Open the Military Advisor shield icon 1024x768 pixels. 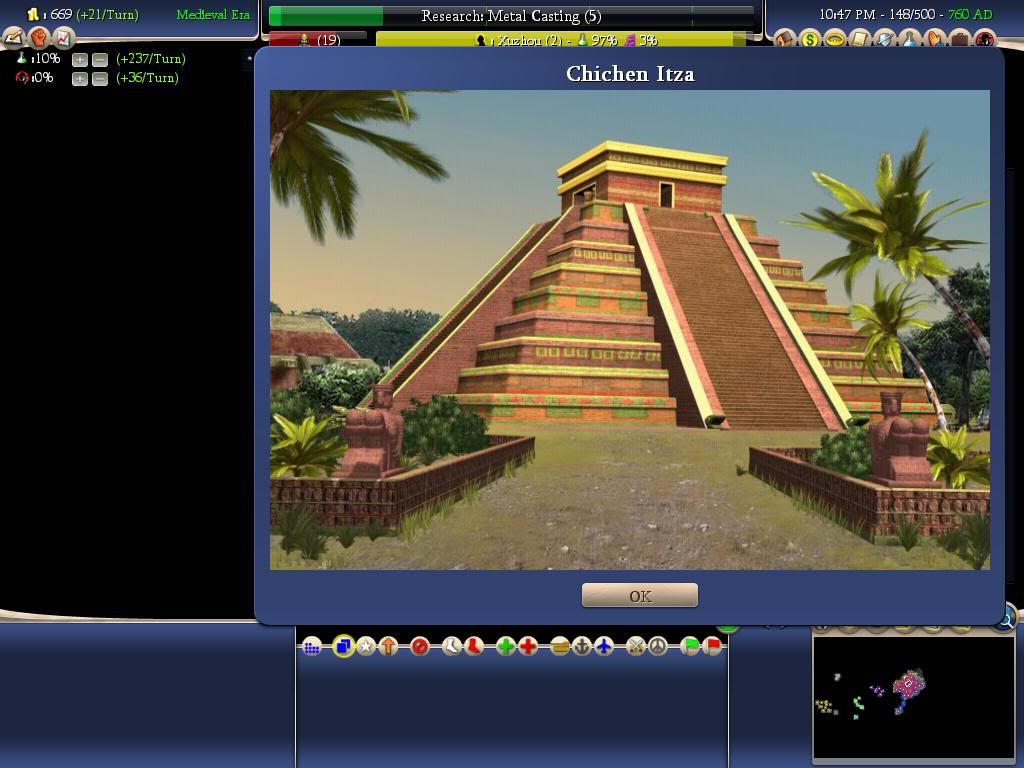(884, 39)
